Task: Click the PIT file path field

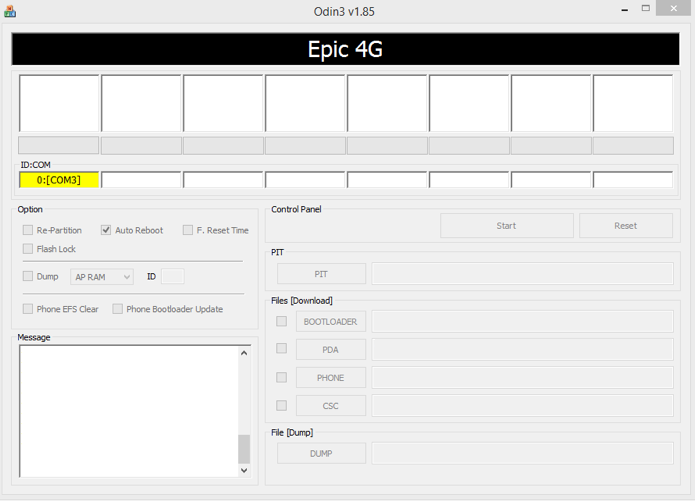Action: 523,274
